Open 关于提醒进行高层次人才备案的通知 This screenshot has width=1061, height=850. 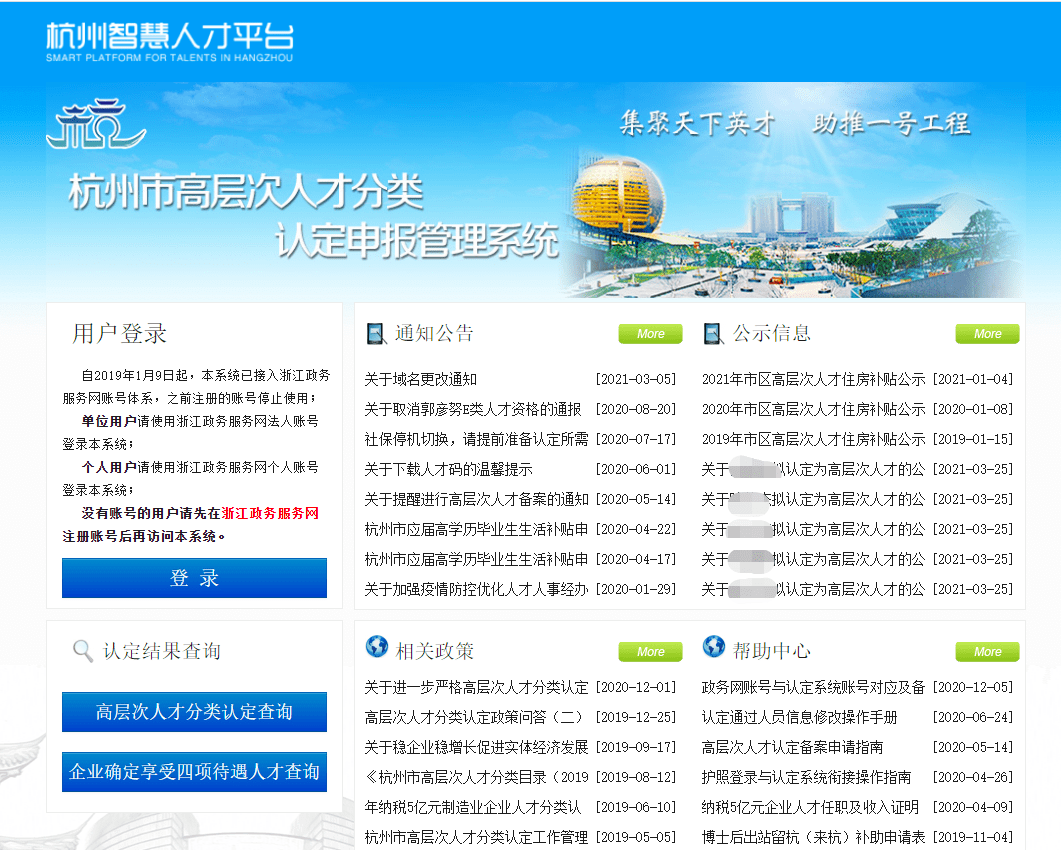(x=476, y=499)
